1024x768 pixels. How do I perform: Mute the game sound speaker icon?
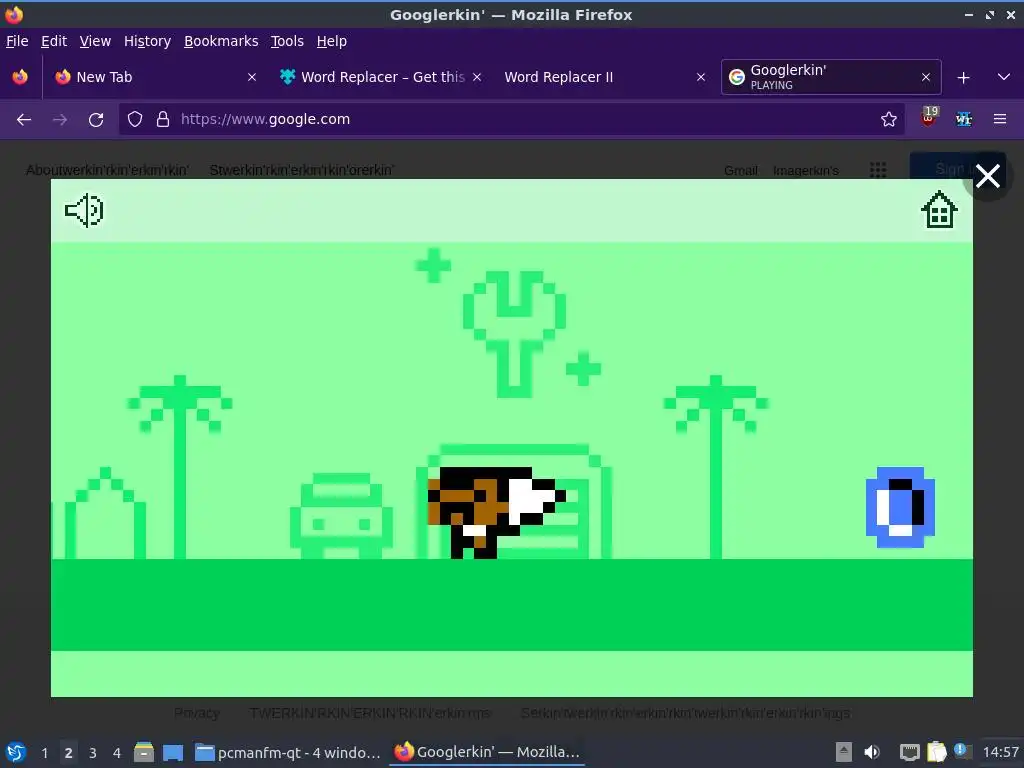point(84,210)
